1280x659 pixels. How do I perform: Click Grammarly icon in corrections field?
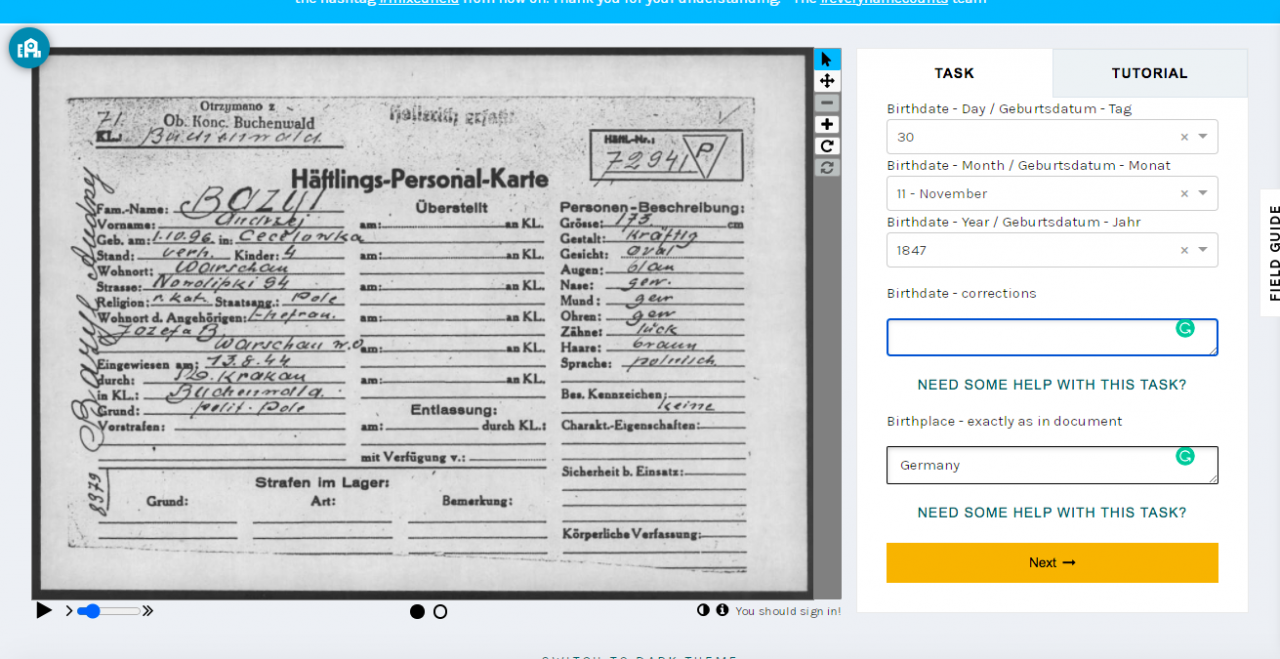[x=1185, y=328]
